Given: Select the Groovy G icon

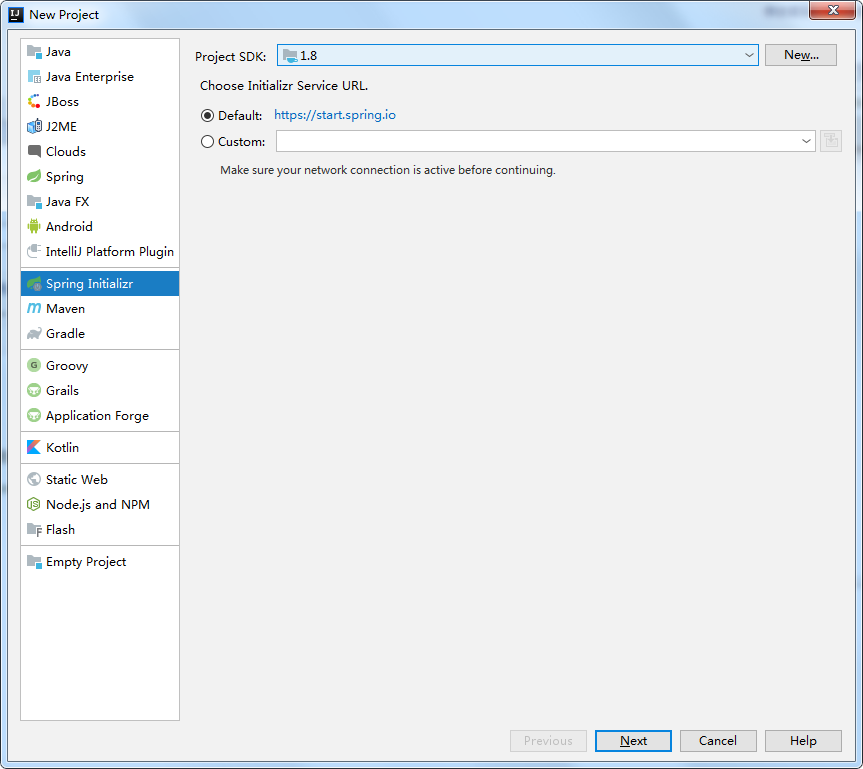Looking at the screenshot, I should pos(34,365).
